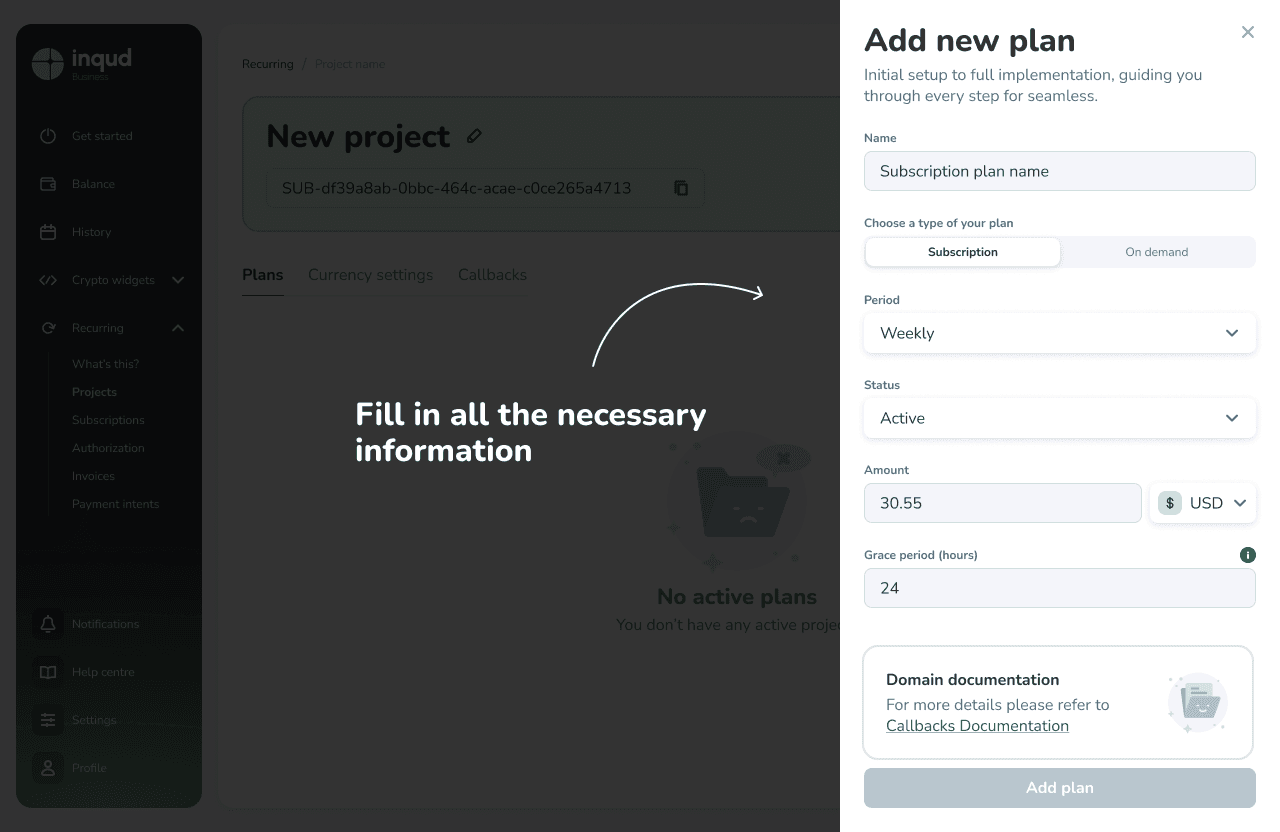This screenshot has width=1280, height=832.
Task: Open the USD currency selector
Action: 1203,503
